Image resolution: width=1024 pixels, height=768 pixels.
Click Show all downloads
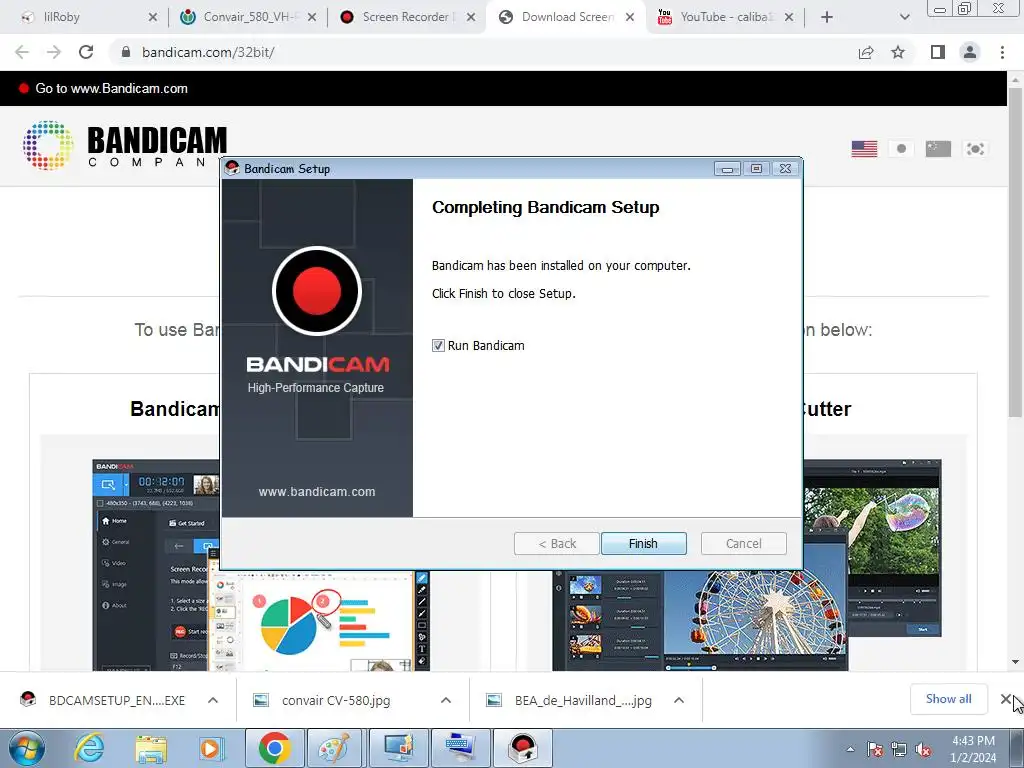(948, 699)
